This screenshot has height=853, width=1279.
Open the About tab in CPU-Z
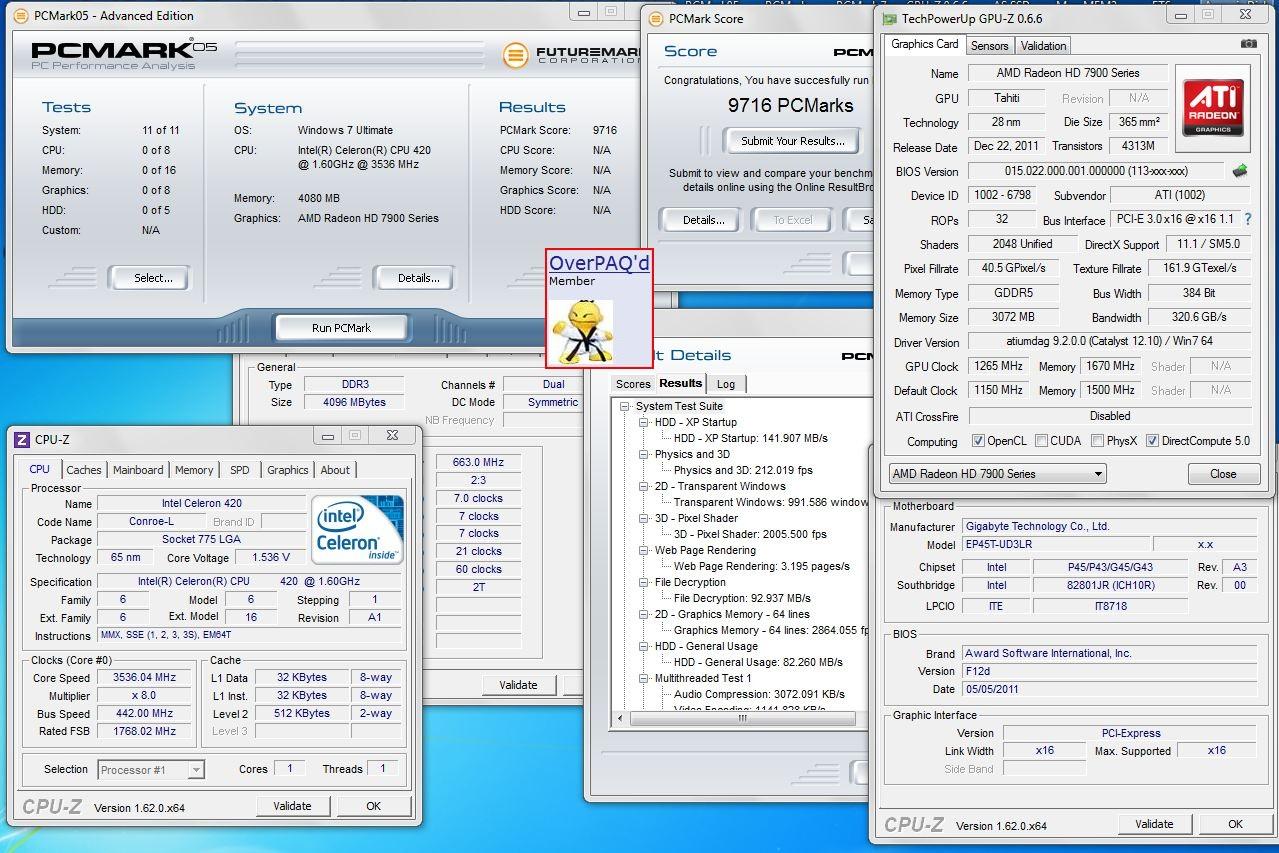coord(335,470)
